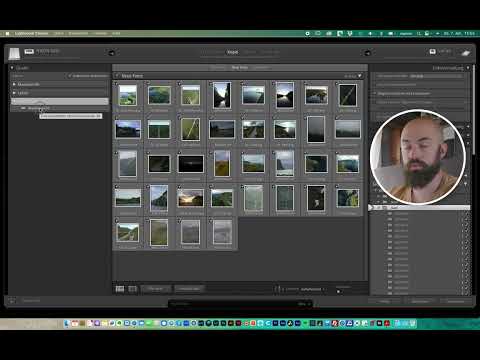Toggle the Zweite Kopie anlegen checkbox
This screenshot has height=360, width=480.
(375, 102)
